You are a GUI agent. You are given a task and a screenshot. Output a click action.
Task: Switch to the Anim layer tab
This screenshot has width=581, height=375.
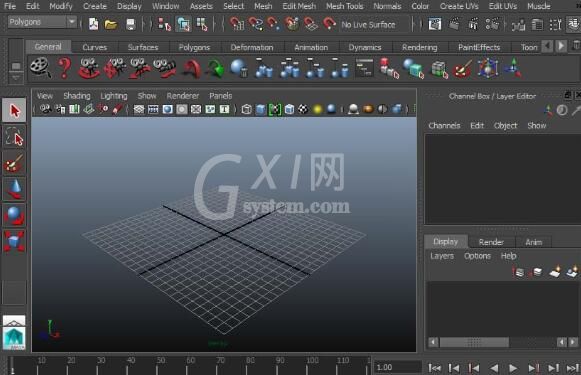[x=534, y=242]
